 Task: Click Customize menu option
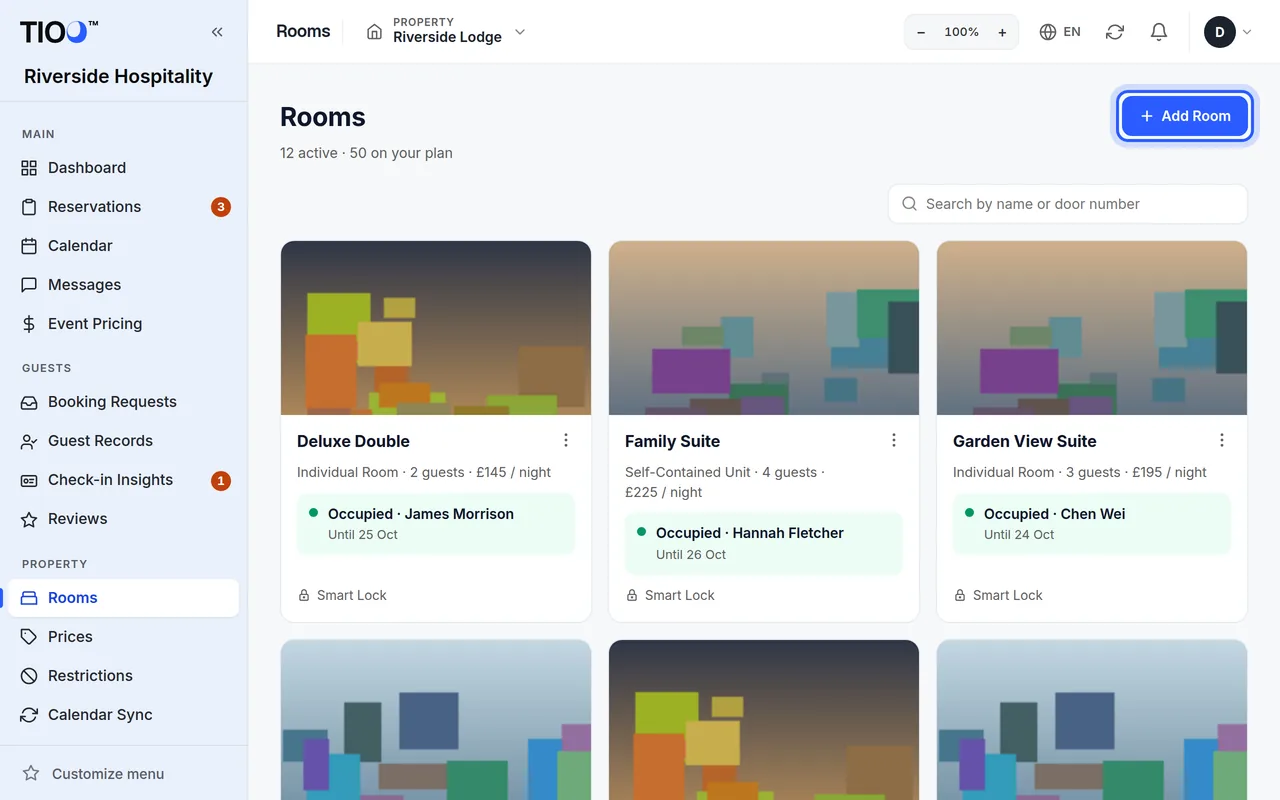pyautogui.click(x=93, y=774)
